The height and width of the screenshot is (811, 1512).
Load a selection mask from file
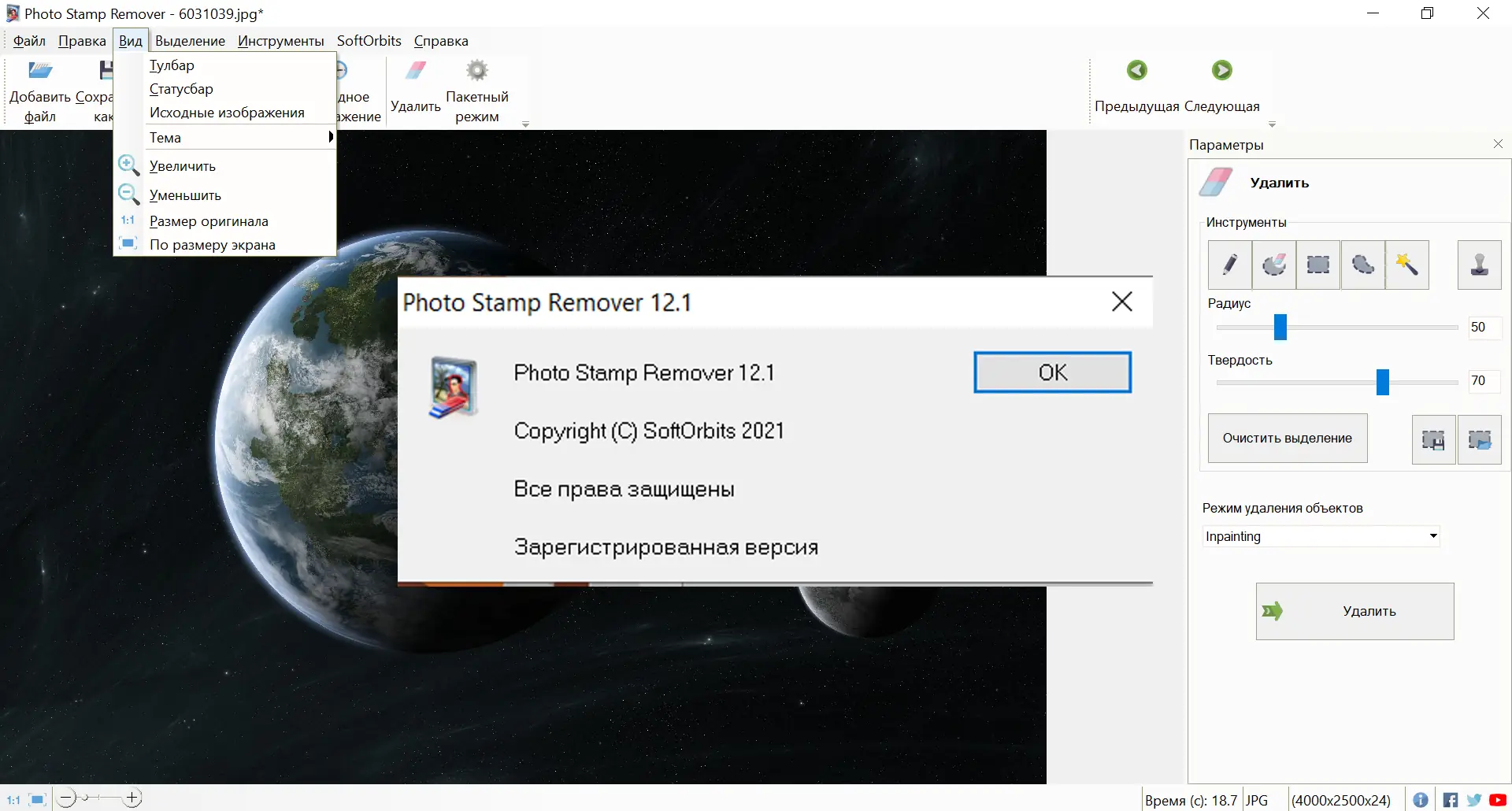[1480, 439]
